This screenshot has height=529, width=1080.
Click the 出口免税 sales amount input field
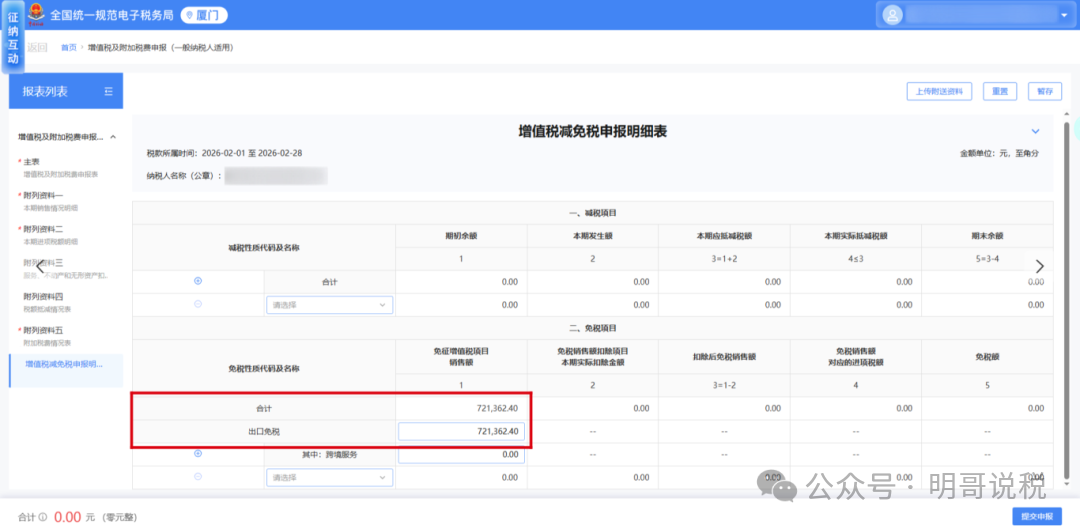[x=461, y=431]
